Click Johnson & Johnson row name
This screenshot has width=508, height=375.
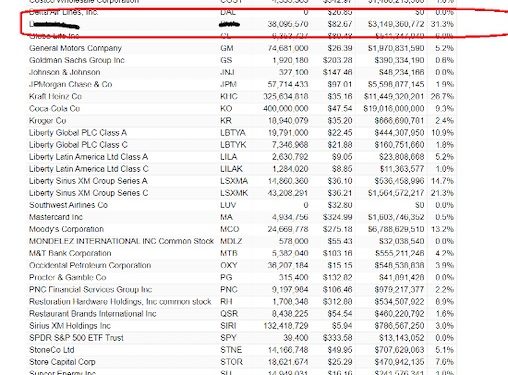click(x=64, y=72)
